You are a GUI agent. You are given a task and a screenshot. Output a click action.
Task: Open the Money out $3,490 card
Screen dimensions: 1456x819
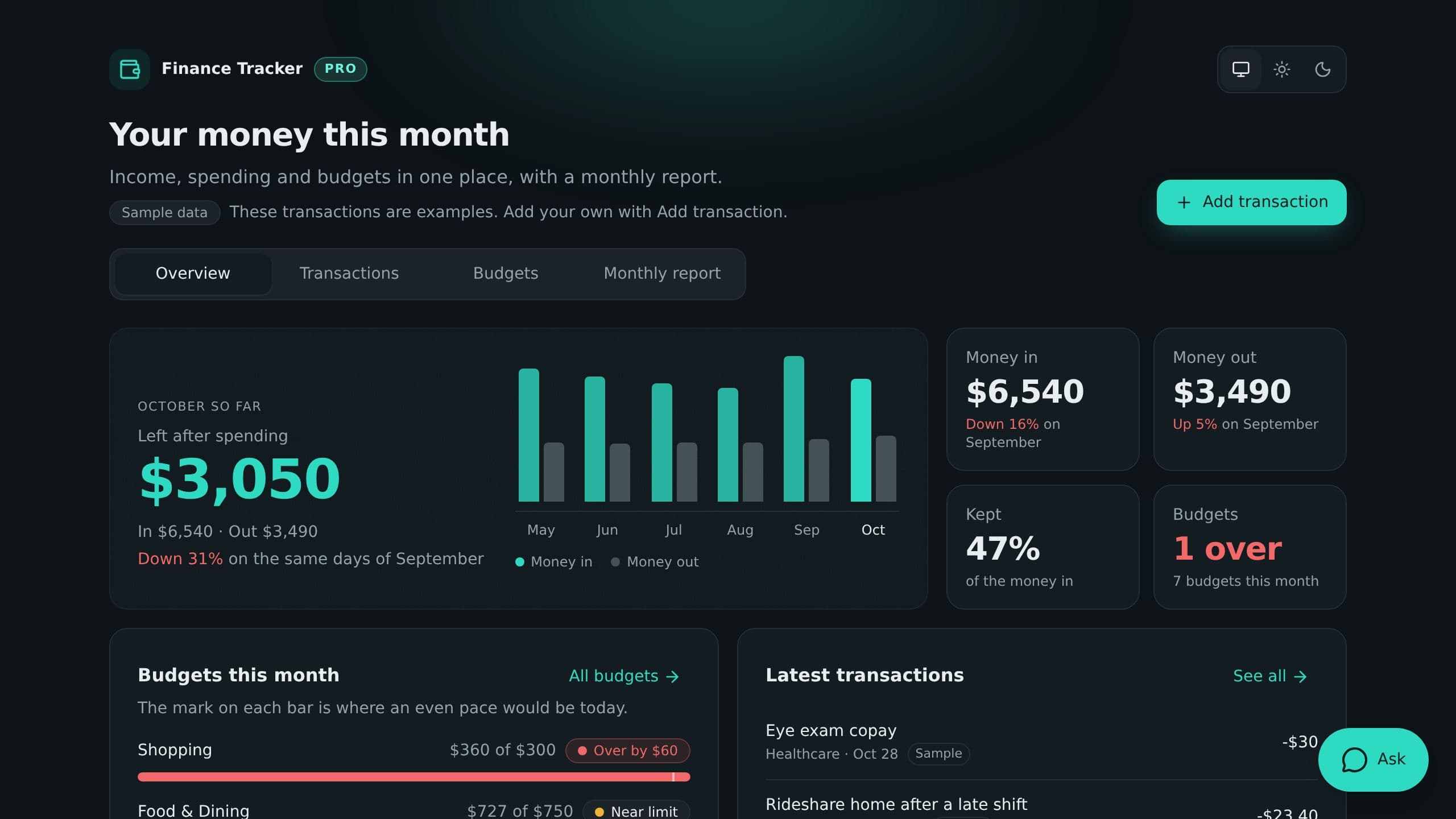point(1250,399)
